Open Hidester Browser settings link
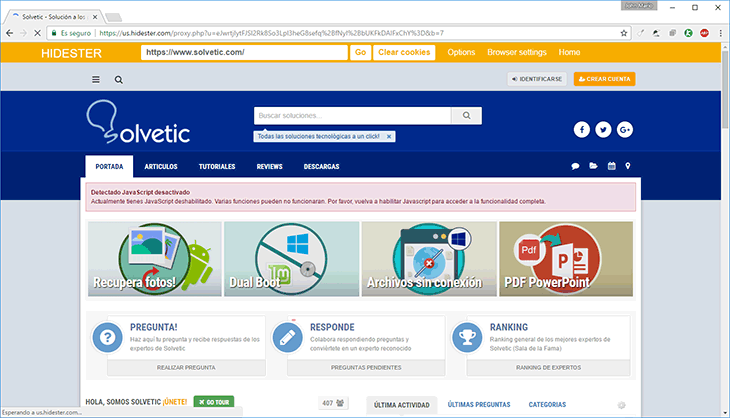730x418 pixels. pos(517,53)
